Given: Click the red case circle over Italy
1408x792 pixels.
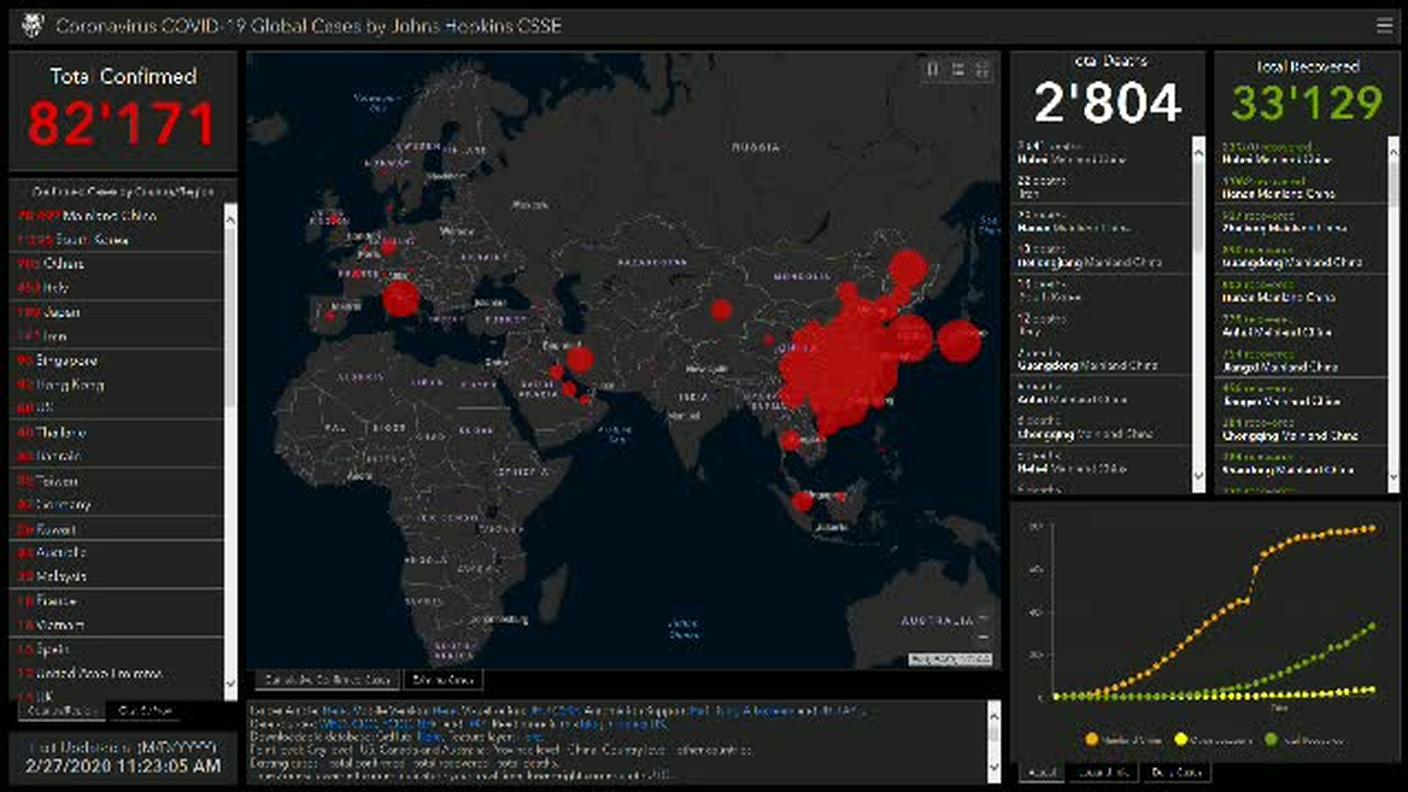Looking at the screenshot, I should click(x=400, y=298).
